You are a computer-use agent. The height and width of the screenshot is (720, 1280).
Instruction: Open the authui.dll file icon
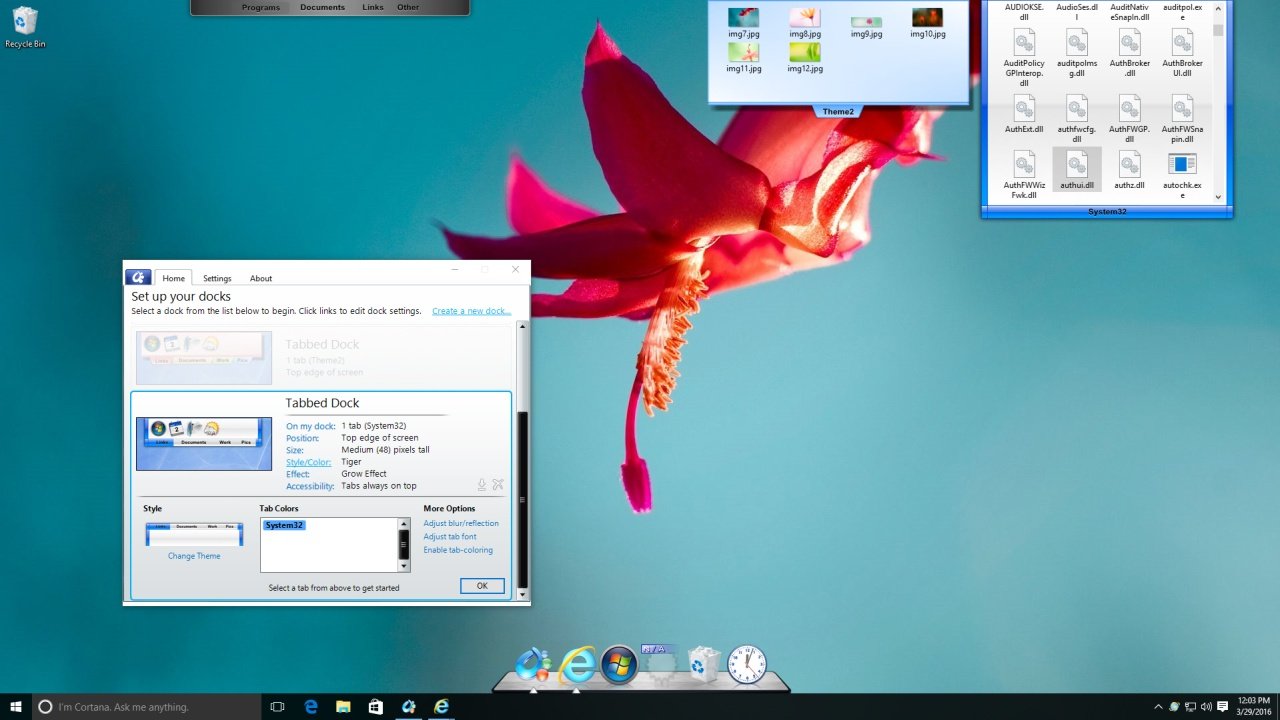pyautogui.click(x=1077, y=168)
